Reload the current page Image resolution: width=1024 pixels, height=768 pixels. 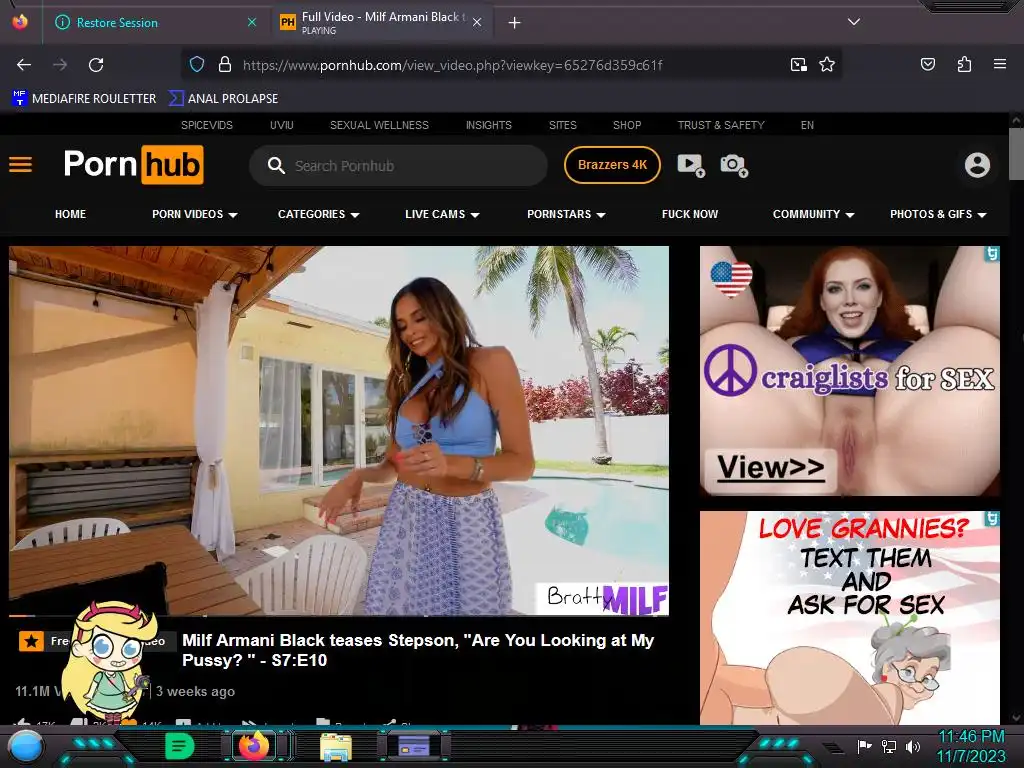click(x=96, y=65)
